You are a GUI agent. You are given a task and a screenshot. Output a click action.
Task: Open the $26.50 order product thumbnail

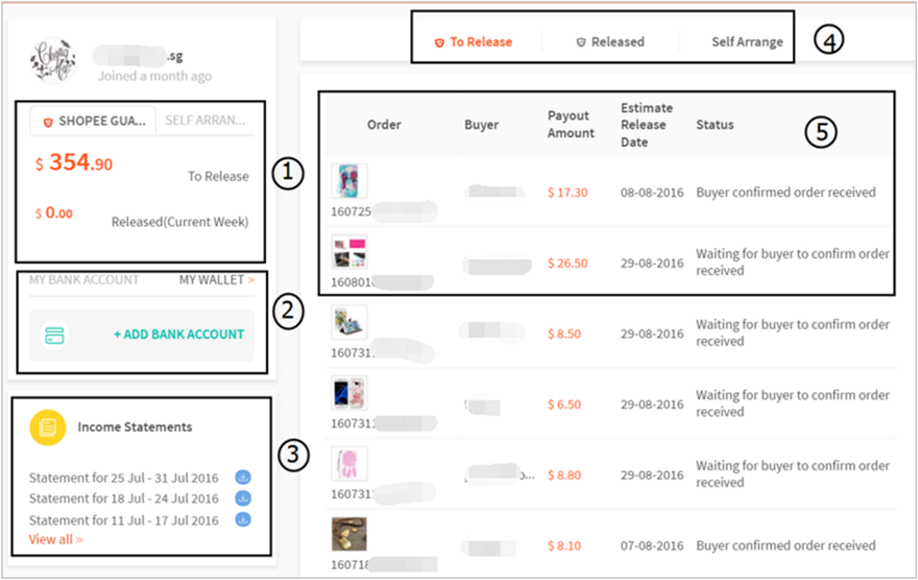pos(349,253)
